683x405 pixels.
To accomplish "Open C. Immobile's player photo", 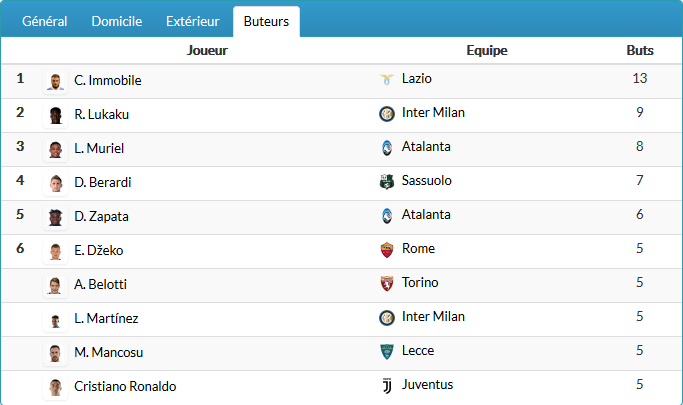I will tap(56, 81).
